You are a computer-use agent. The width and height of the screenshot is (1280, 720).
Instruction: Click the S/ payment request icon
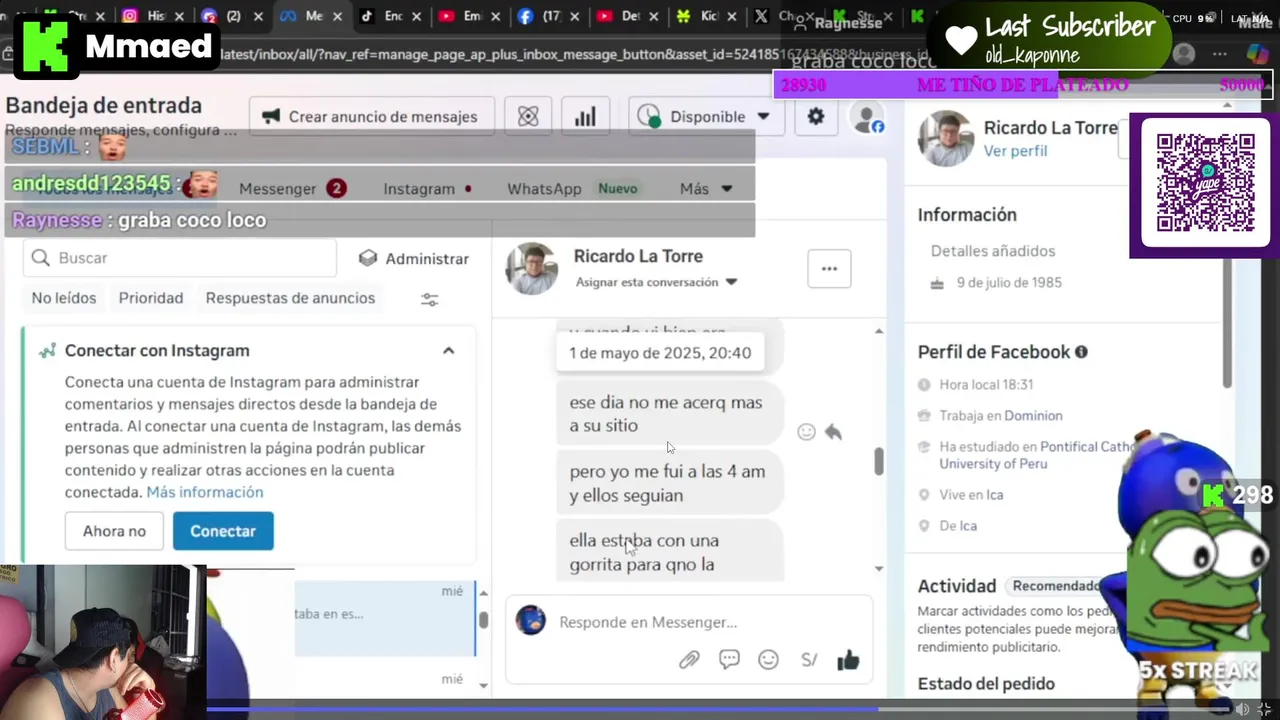(x=809, y=660)
